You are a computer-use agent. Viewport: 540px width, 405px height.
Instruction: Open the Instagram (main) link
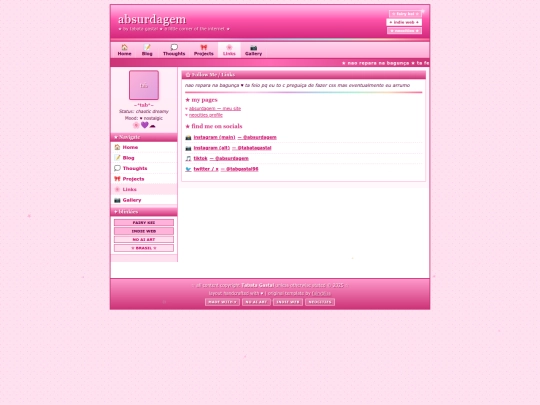[x=214, y=137]
